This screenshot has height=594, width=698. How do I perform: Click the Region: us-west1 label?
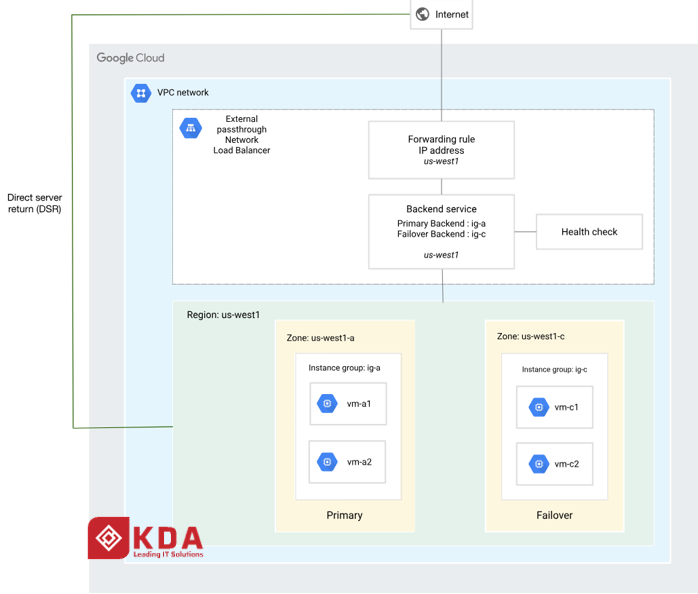223,315
